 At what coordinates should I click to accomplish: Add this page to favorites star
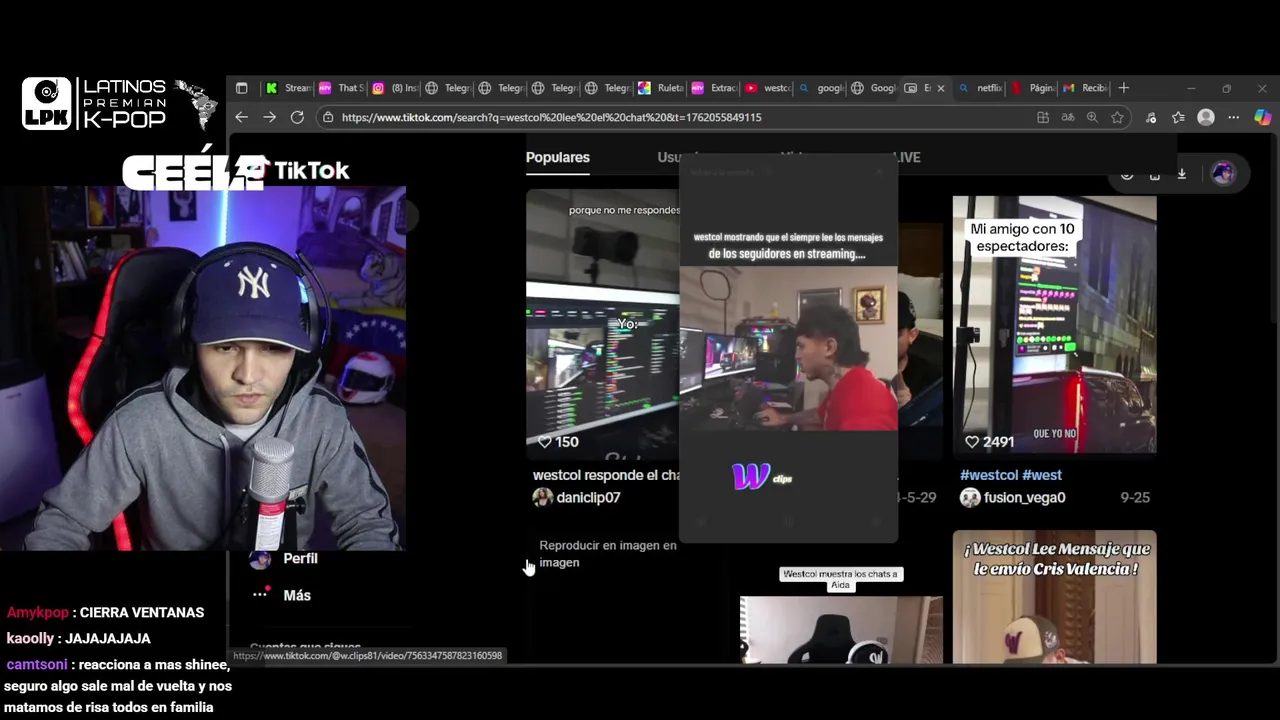coord(1117,117)
